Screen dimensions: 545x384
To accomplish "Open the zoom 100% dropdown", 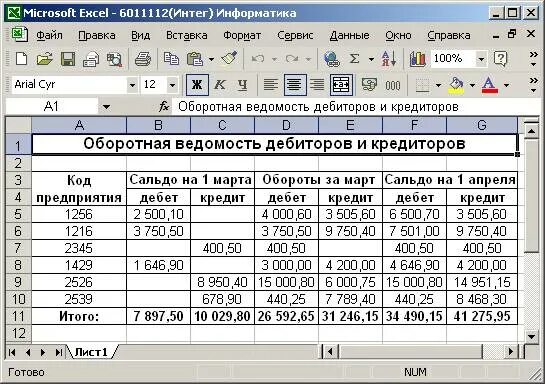I will pyautogui.click(x=481, y=59).
